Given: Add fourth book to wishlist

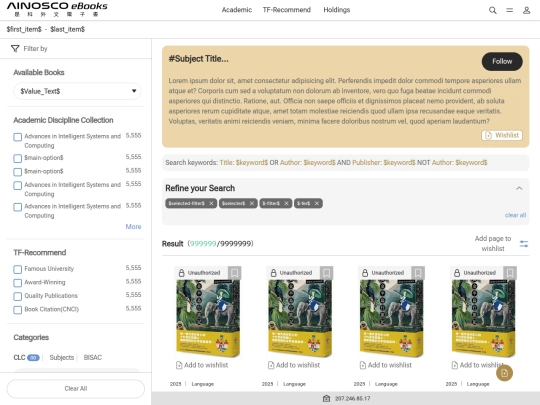Looking at the screenshot, I should (x=478, y=365).
